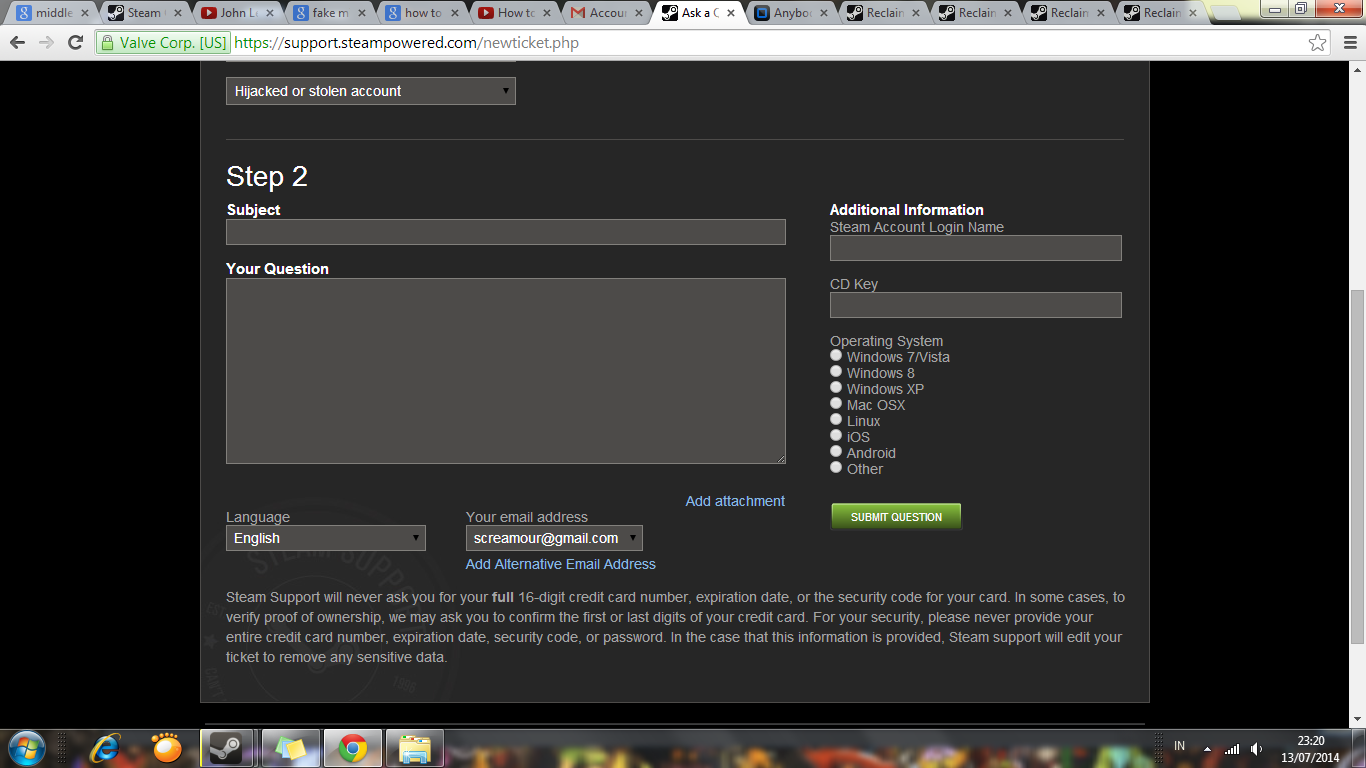Click "Add Alternative Email Address" link
1366x768 pixels.
(561, 564)
